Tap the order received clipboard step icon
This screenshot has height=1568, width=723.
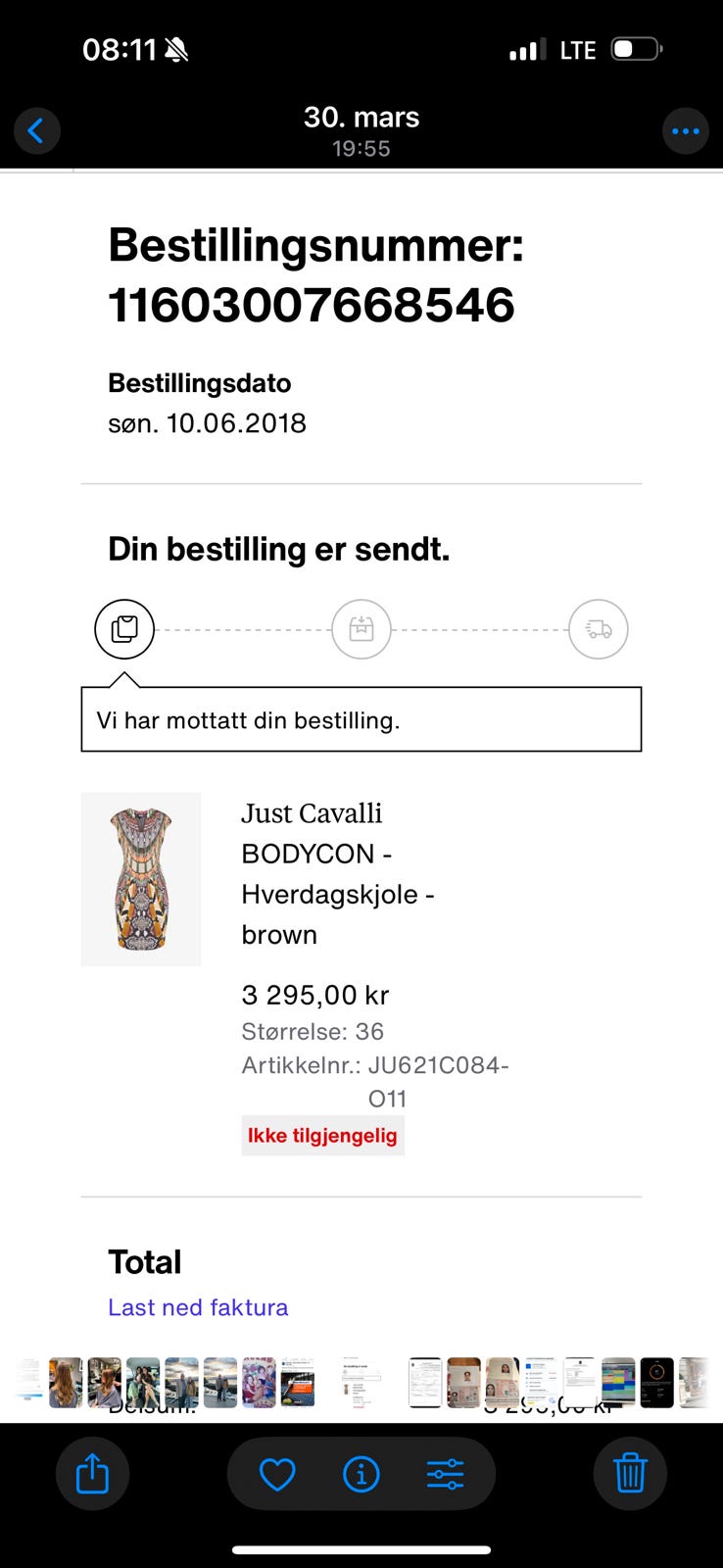pos(124,629)
